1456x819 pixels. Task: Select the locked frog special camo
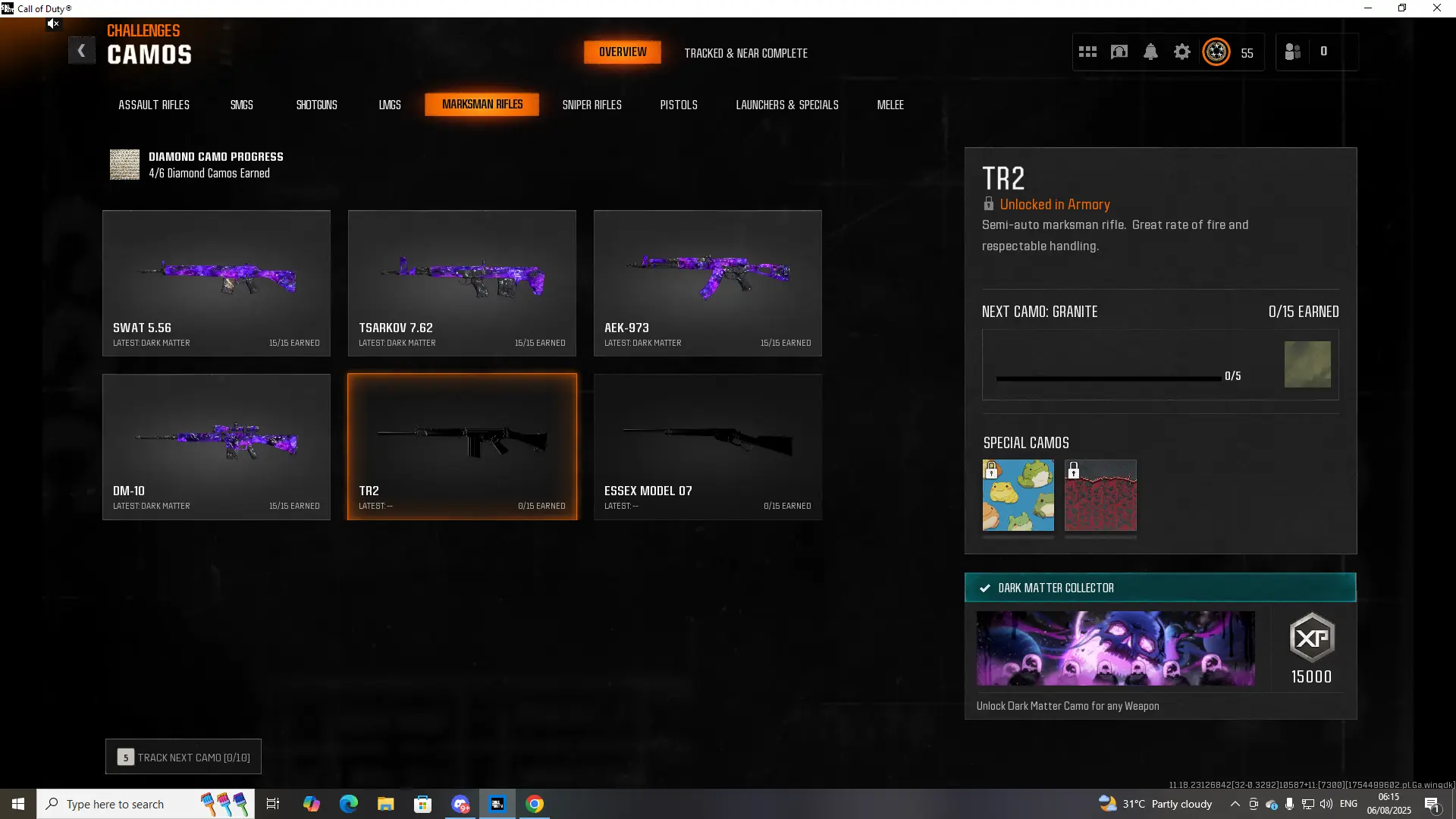click(x=1018, y=495)
